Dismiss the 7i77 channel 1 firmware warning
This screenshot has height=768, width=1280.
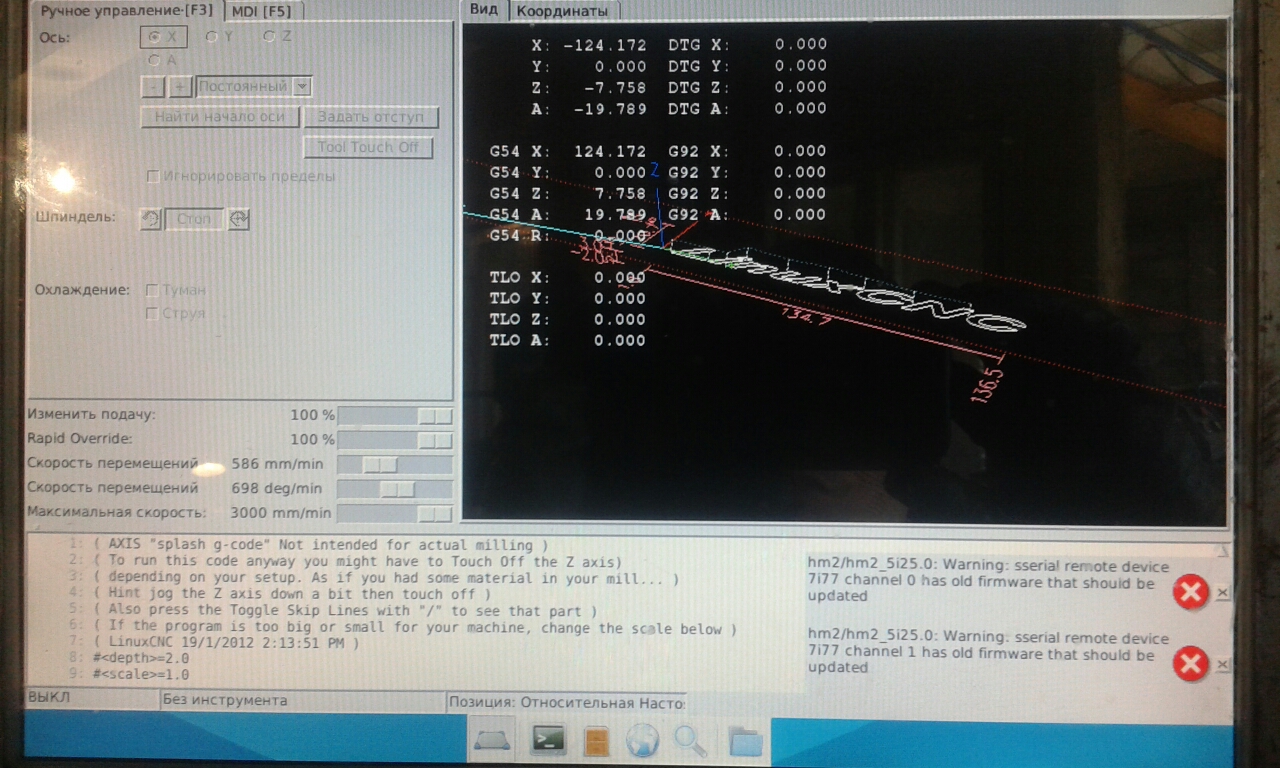pos(1222,665)
